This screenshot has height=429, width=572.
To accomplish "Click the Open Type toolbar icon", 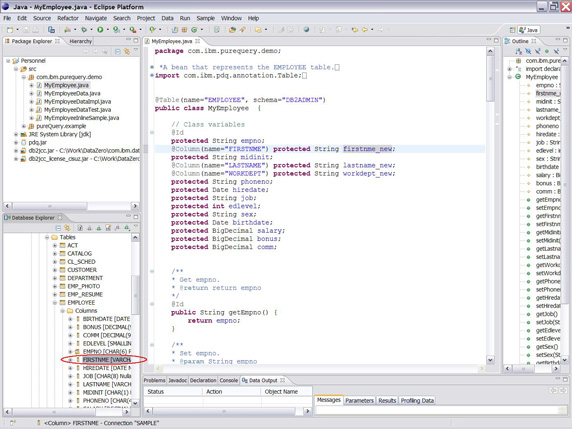I will point(232,30).
